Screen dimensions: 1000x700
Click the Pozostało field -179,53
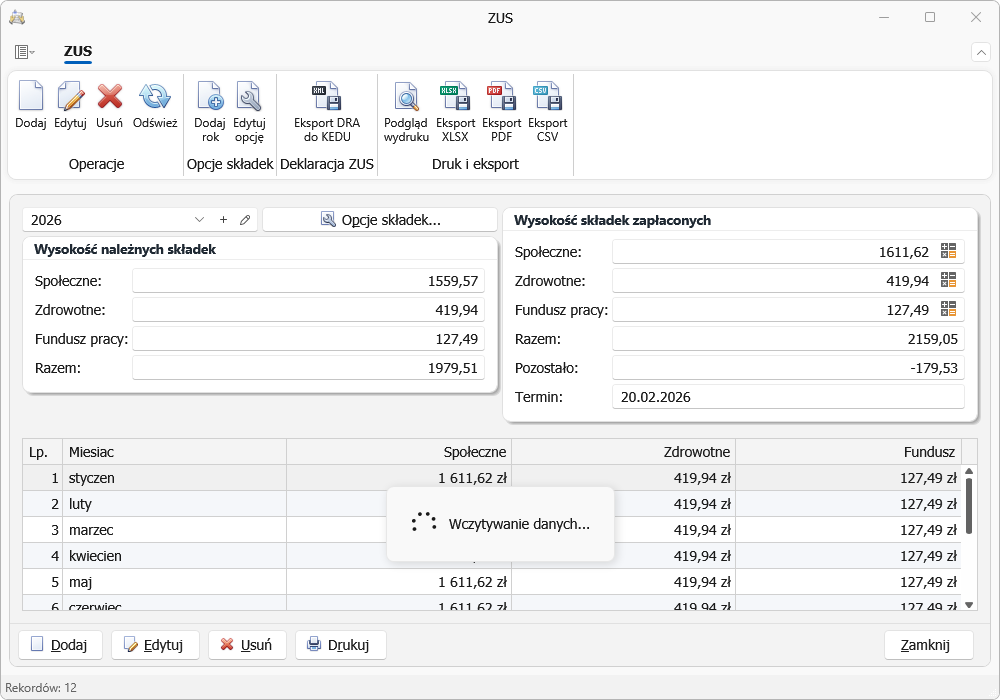(x=788, y=368)
